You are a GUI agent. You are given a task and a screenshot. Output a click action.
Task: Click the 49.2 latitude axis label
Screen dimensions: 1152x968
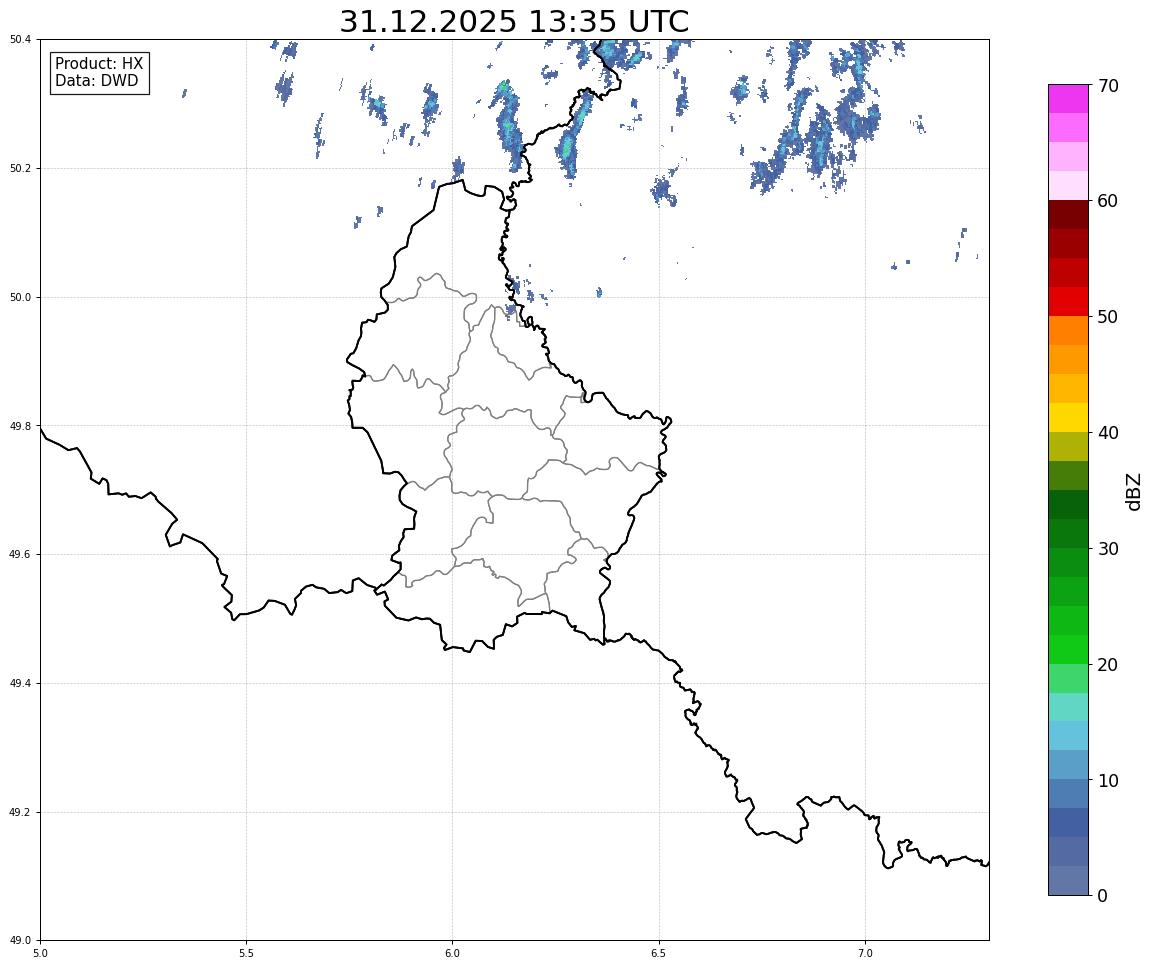tap(20, 812)
